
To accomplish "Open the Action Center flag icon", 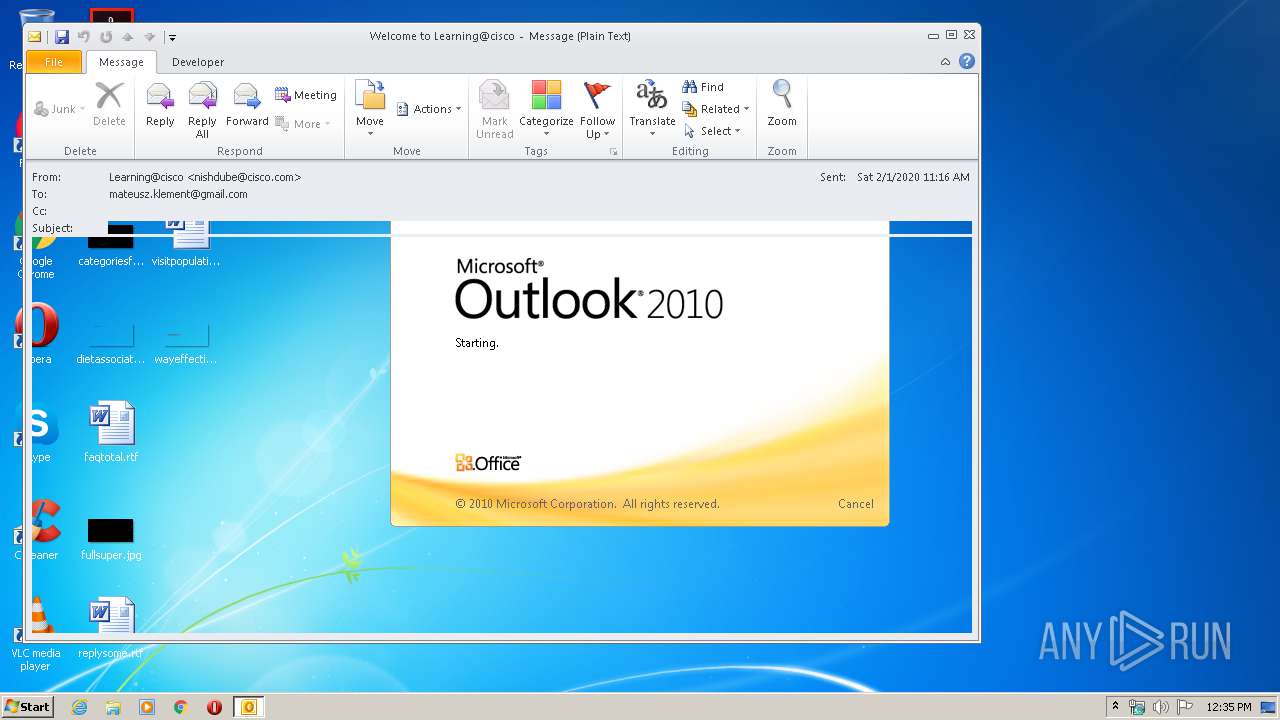I will point(1184,707).
